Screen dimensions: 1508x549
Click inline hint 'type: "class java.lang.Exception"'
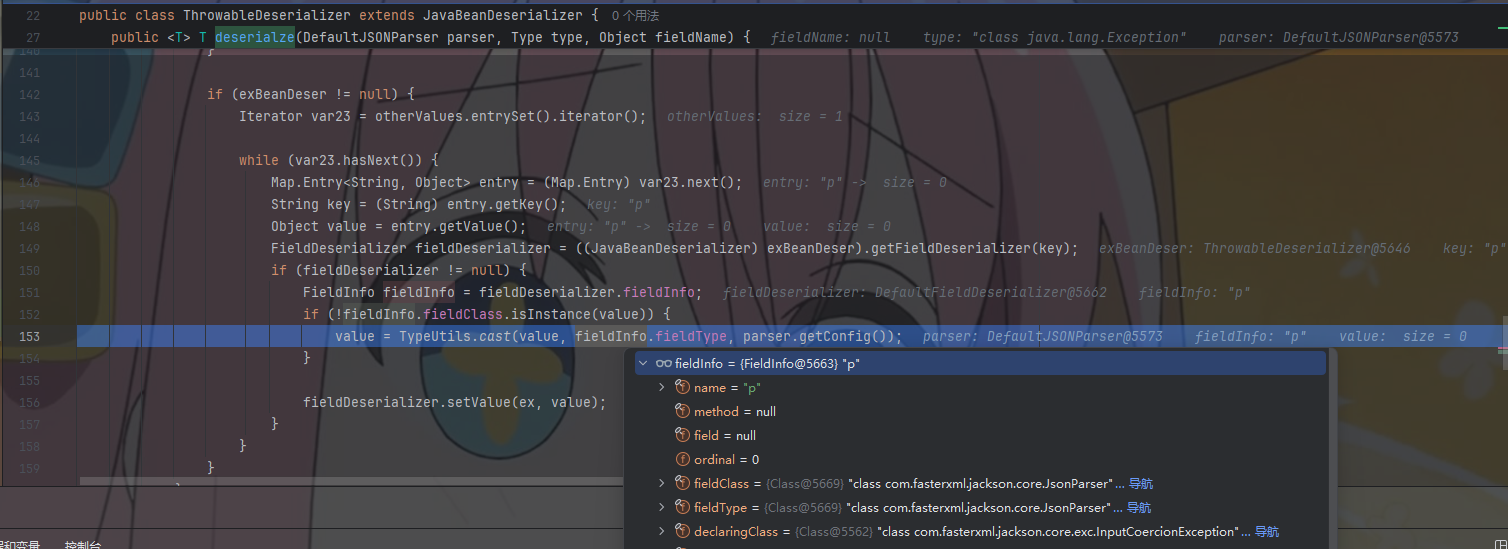tap(1055, 37)
